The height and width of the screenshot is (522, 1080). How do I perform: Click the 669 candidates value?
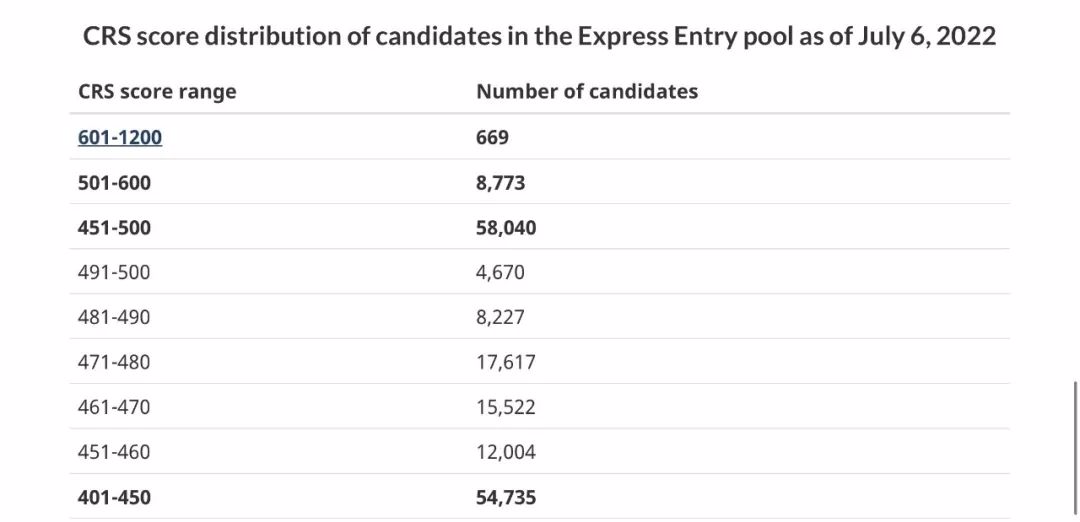pos(492,138)
